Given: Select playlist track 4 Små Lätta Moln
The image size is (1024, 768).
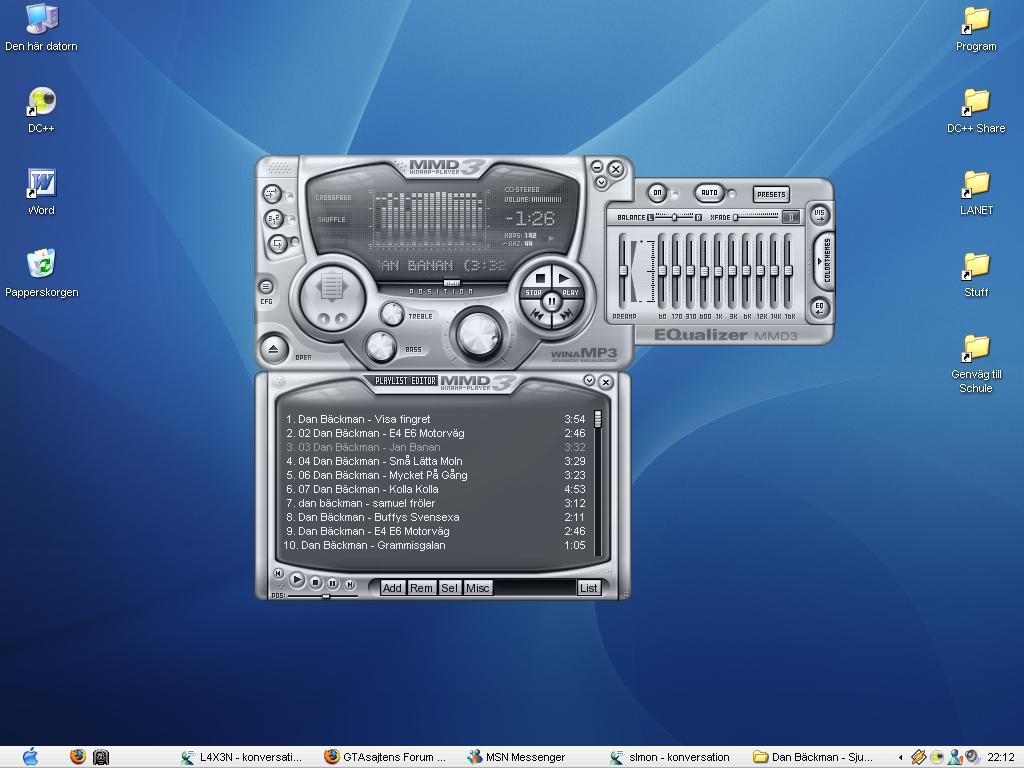Looking at the screenshot, I should point(435,461).
